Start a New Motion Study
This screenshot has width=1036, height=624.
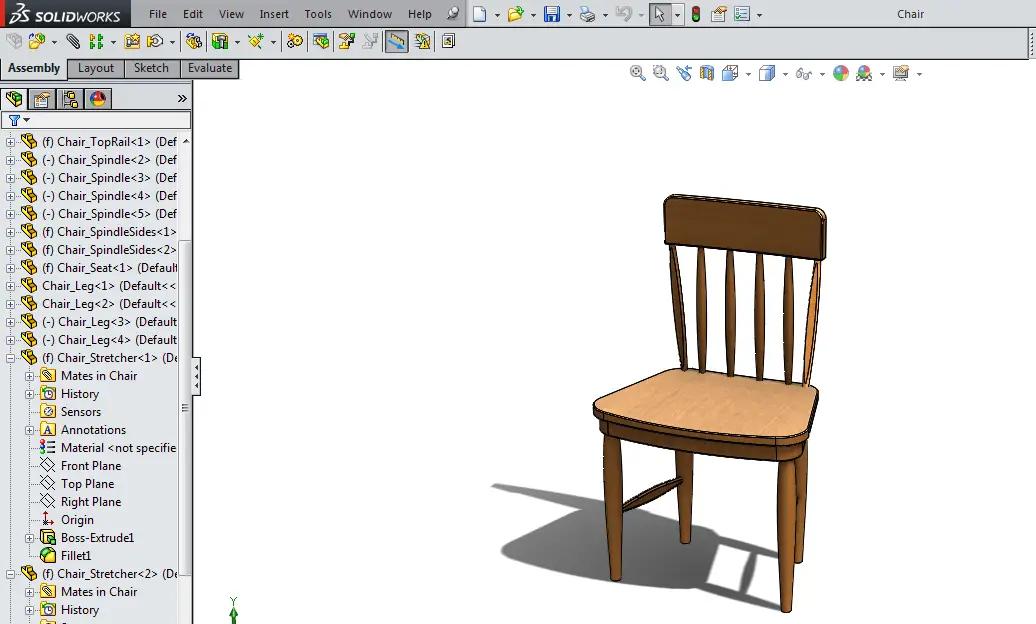tap(295, 42)
